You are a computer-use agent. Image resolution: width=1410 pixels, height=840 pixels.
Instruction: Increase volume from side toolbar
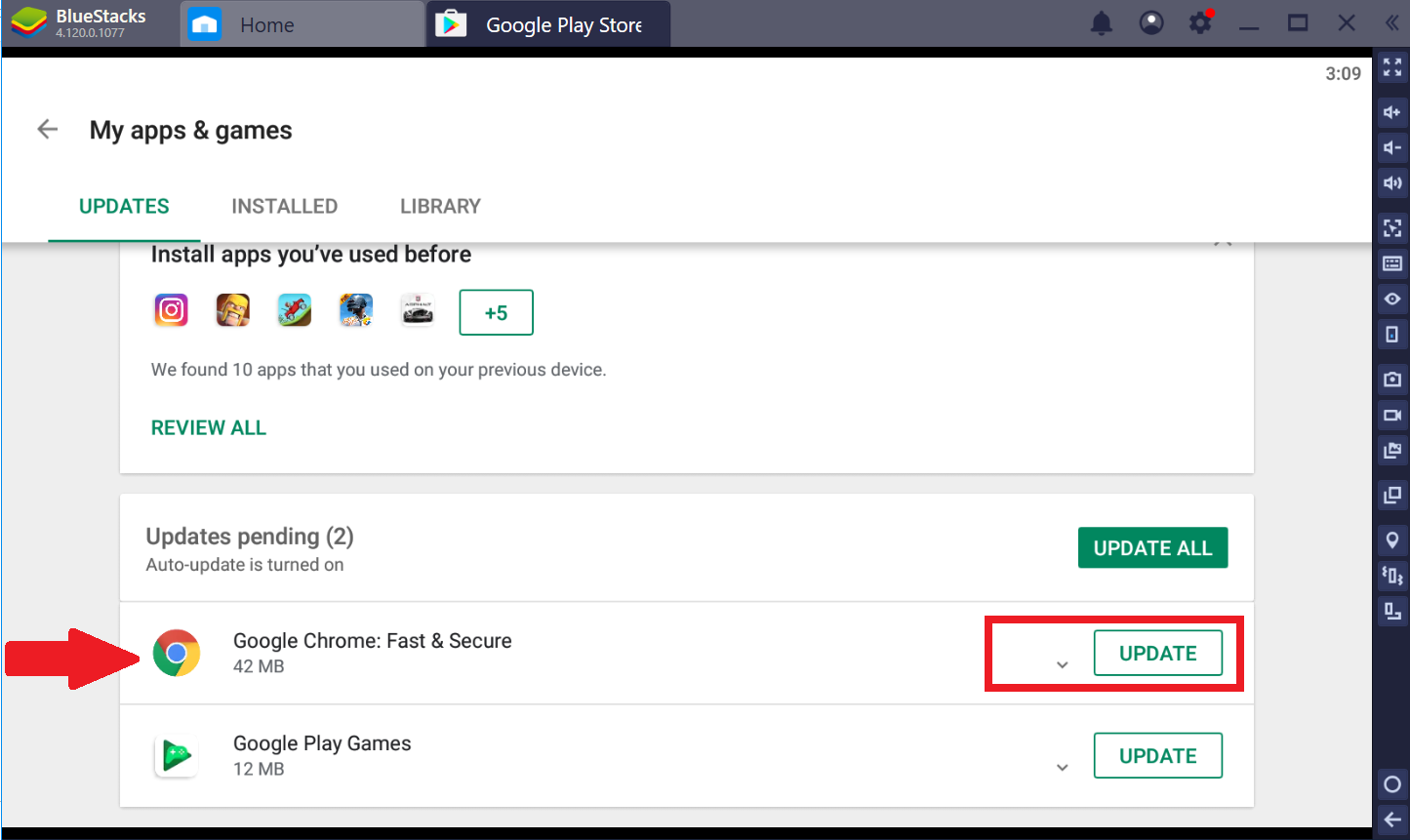(x=1392, y=112)
